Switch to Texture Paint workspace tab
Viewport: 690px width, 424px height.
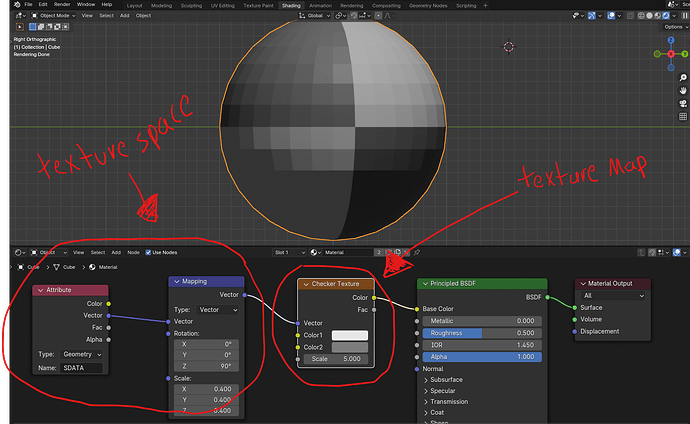point(258,6)
